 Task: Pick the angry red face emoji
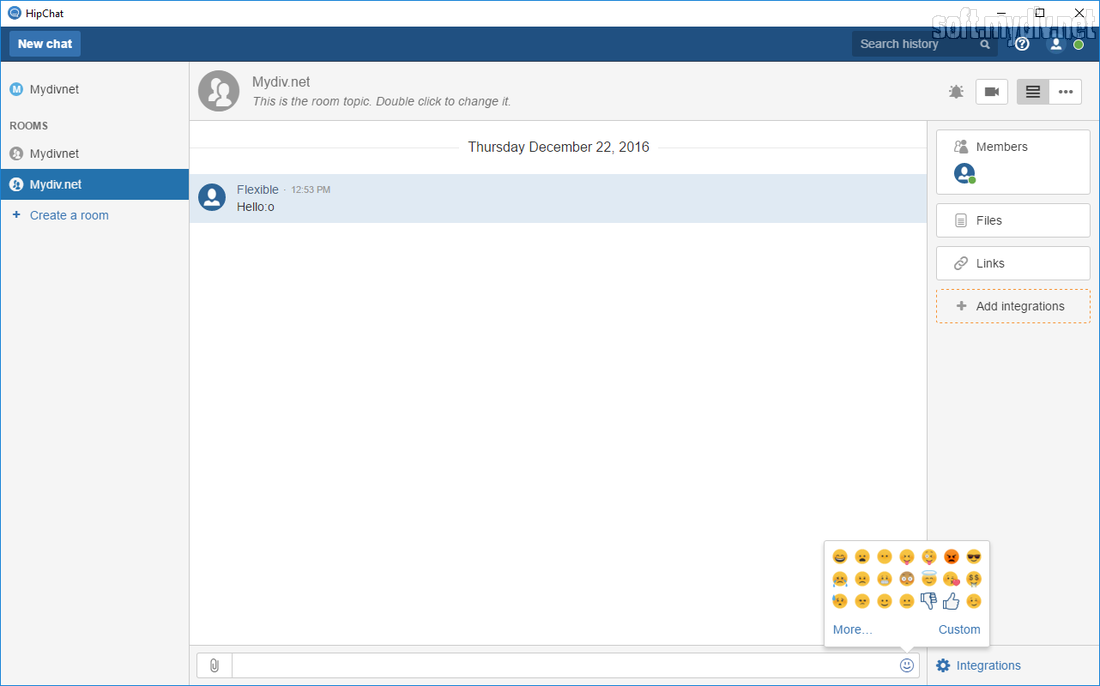click(951, 557)
